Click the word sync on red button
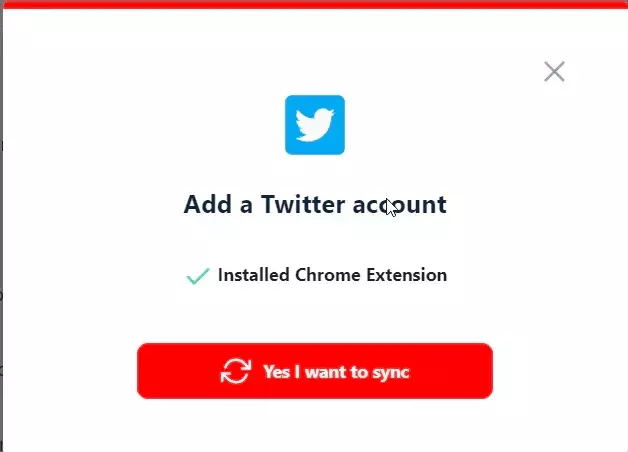Viewport: 628px width, 452px height. coord(391,373)
